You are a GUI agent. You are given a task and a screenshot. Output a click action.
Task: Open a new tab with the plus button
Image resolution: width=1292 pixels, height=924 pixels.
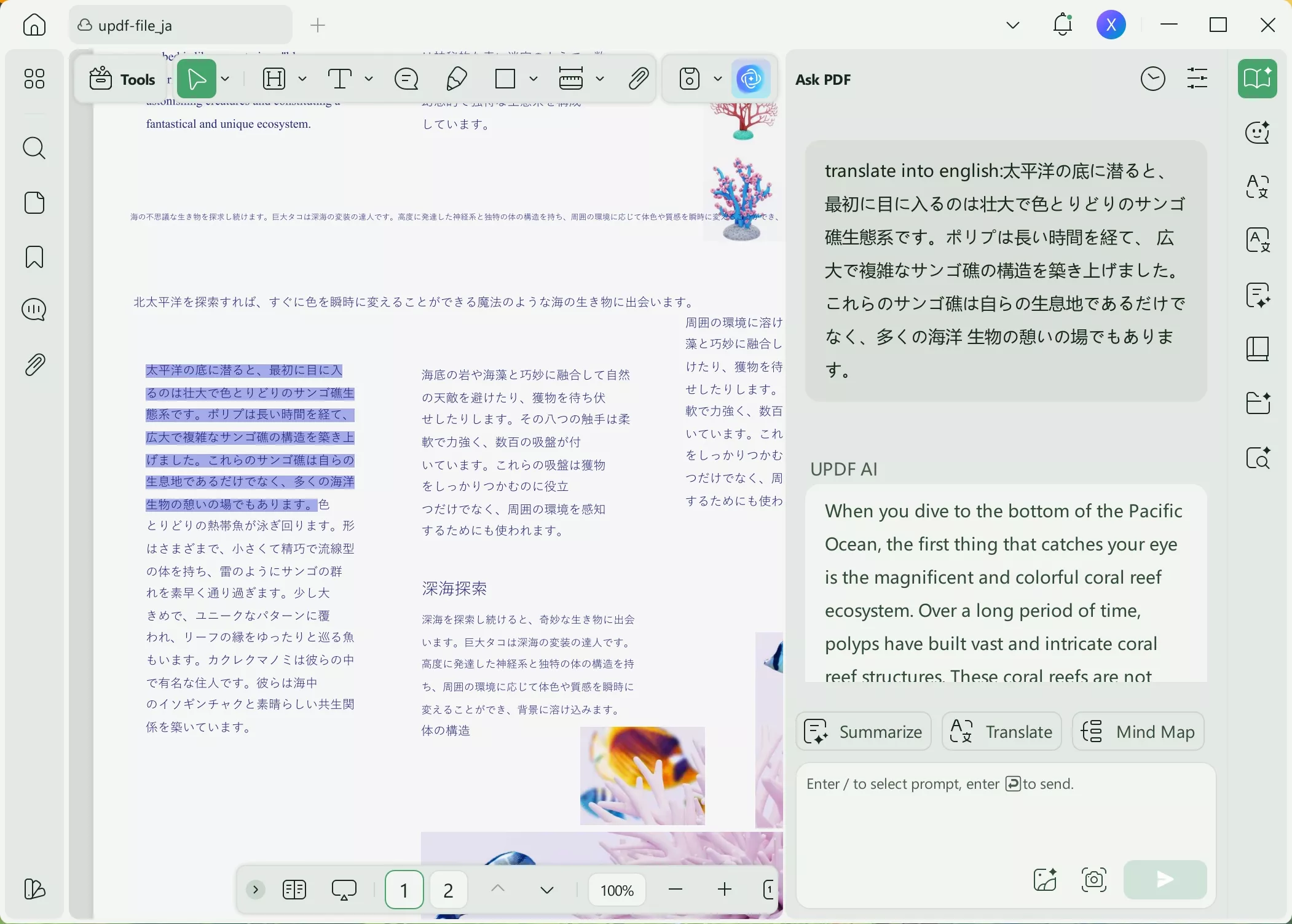pos(317,25)
